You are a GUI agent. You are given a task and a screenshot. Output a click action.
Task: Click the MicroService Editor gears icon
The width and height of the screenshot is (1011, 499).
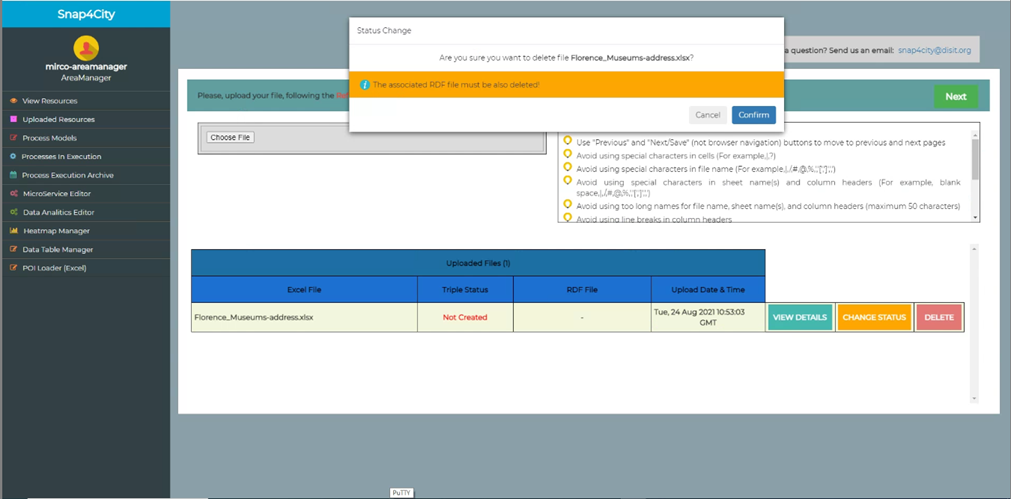coord(13,194)
